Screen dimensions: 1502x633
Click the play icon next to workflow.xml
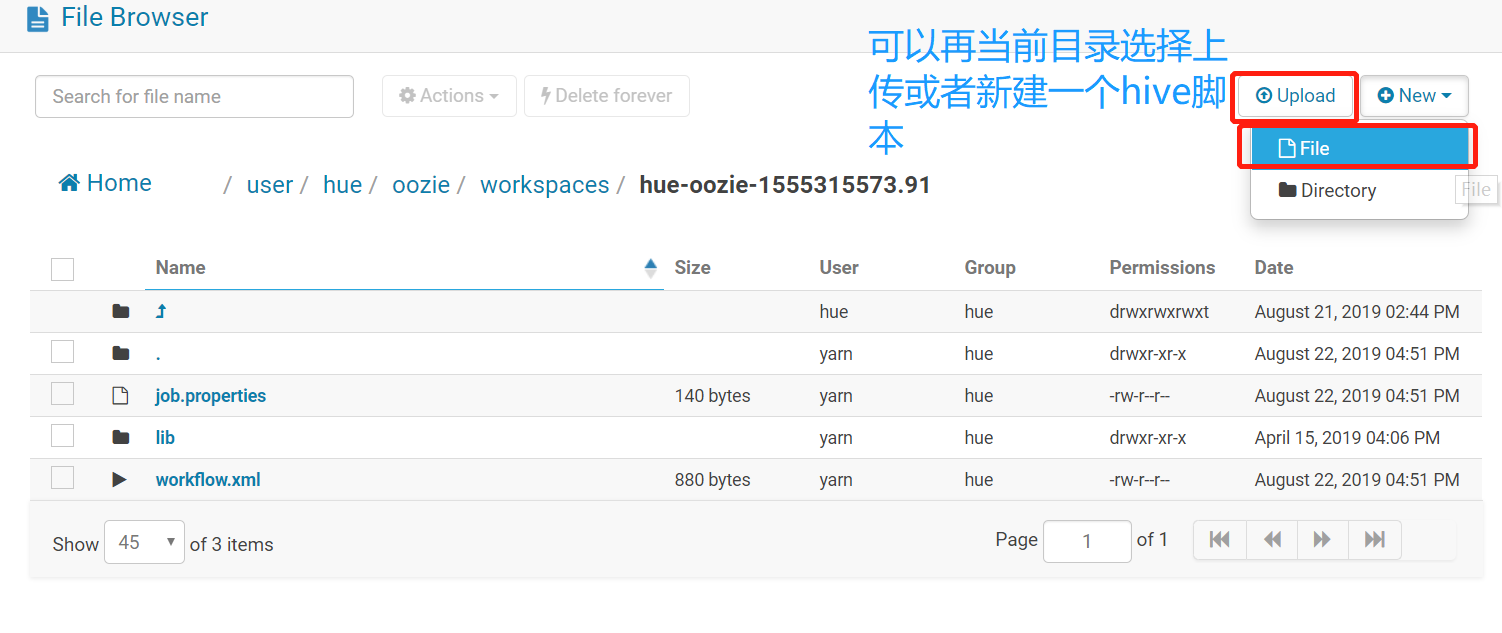coord(120,480)
